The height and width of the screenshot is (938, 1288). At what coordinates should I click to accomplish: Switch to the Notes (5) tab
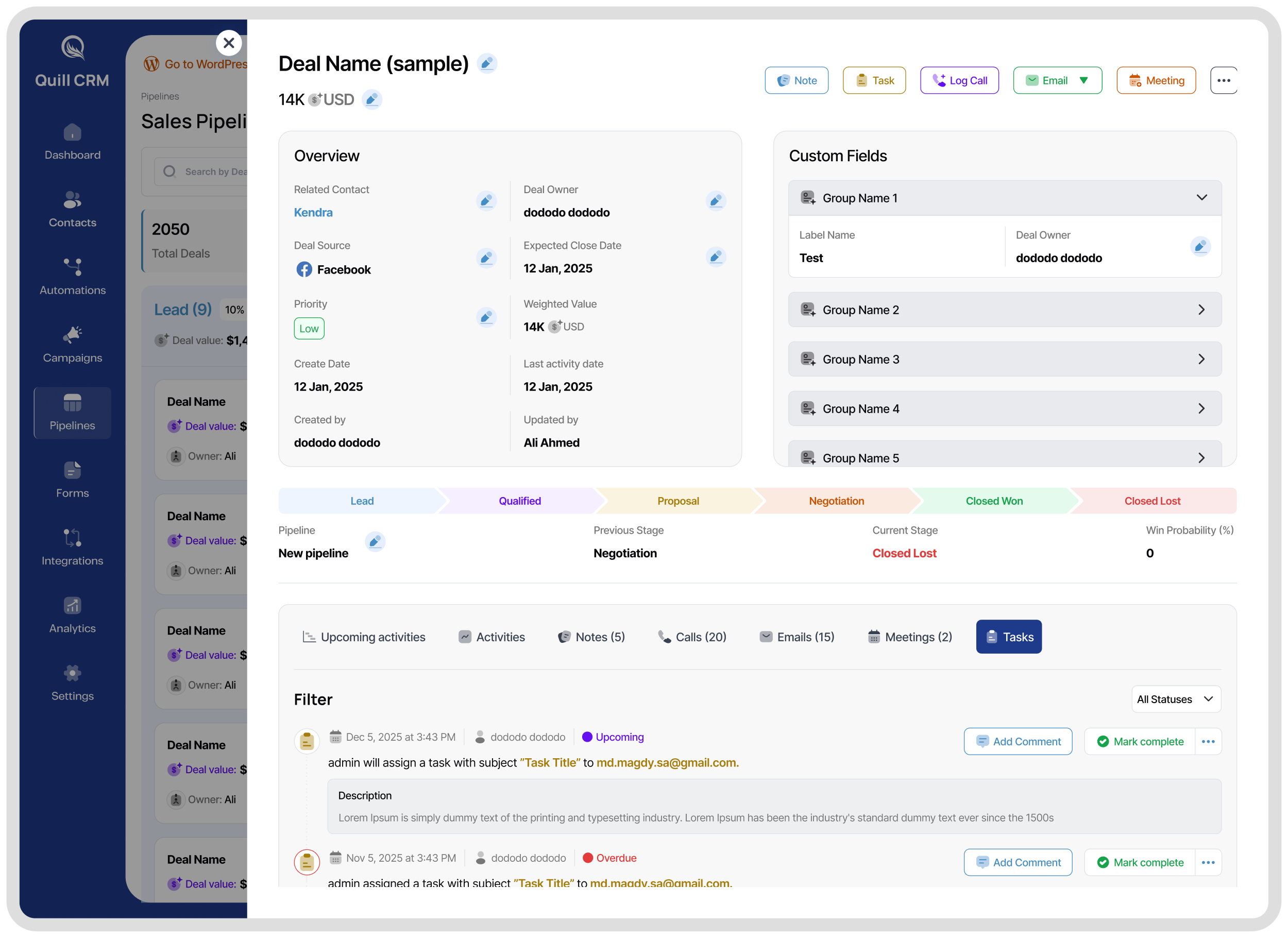click(x=591, y=637)
